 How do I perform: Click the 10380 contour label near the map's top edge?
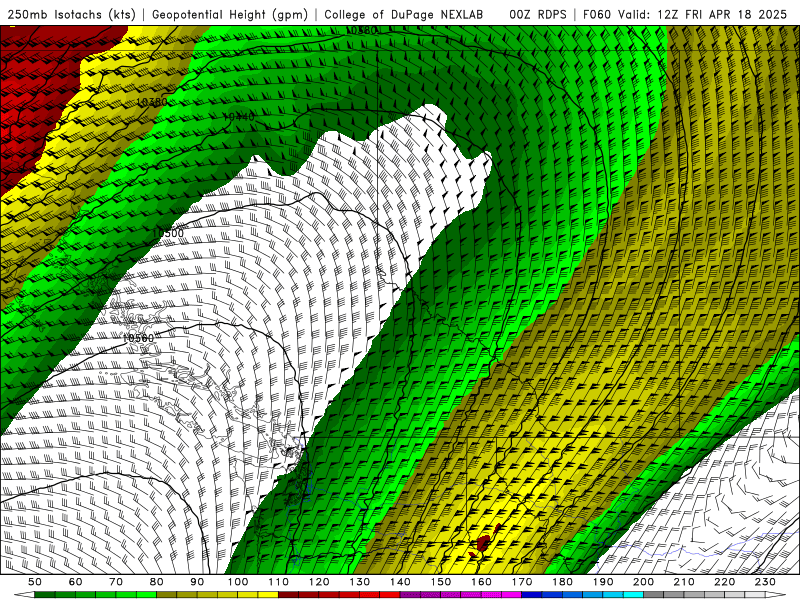[361, 31]
